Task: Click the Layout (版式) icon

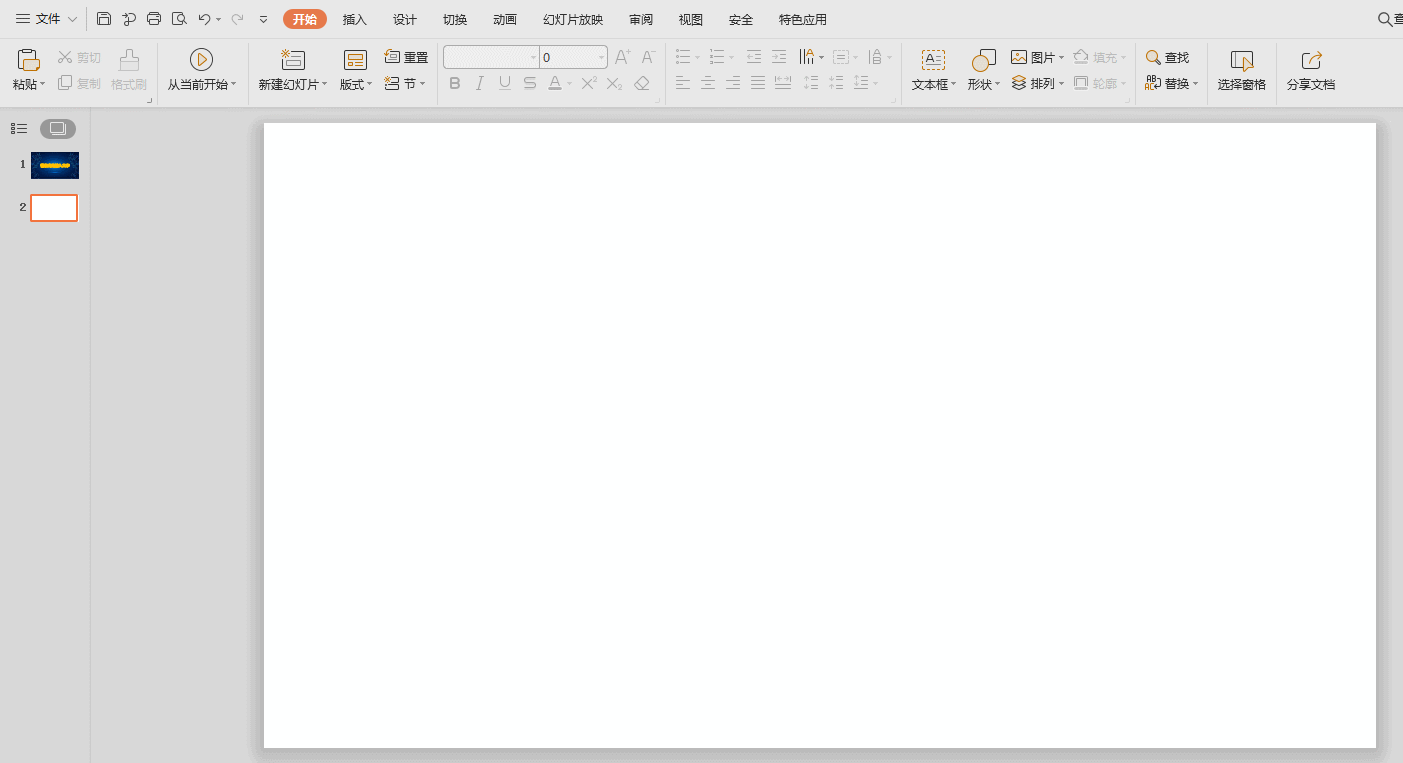Action: (355, 60)
